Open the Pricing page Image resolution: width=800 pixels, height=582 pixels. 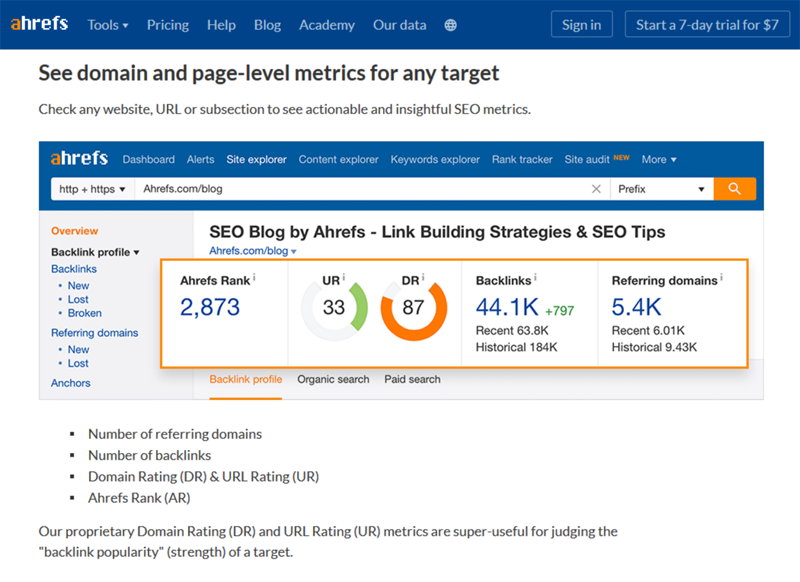[x=168, y=25]
